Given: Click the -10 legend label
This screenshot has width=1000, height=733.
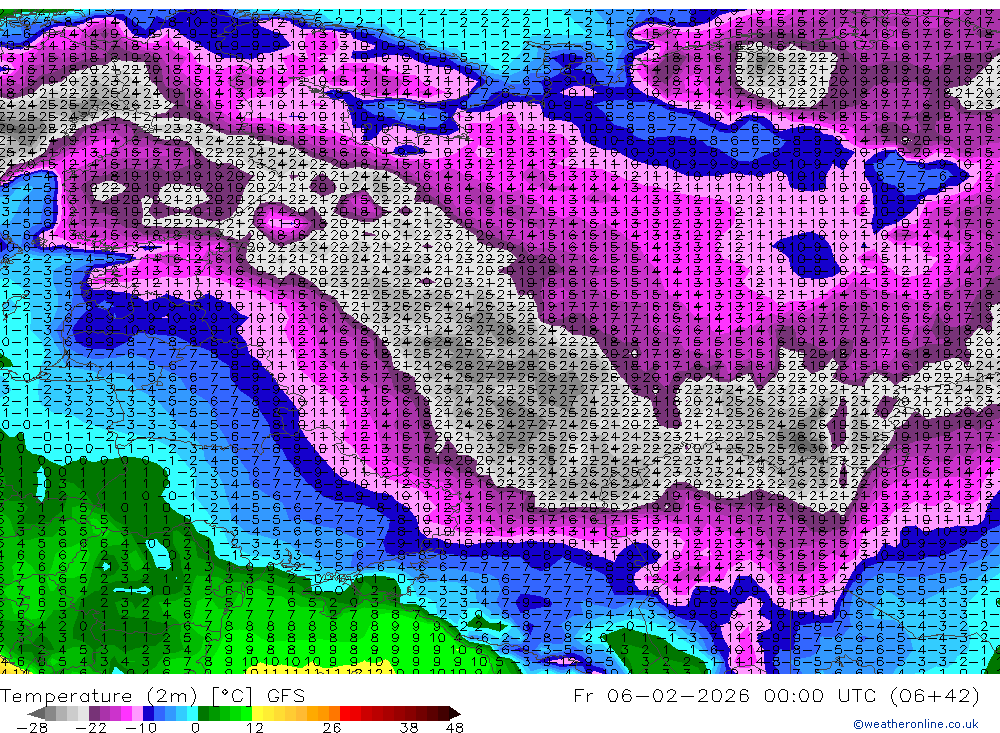Looking at the screenshot, I should point(141,728).
